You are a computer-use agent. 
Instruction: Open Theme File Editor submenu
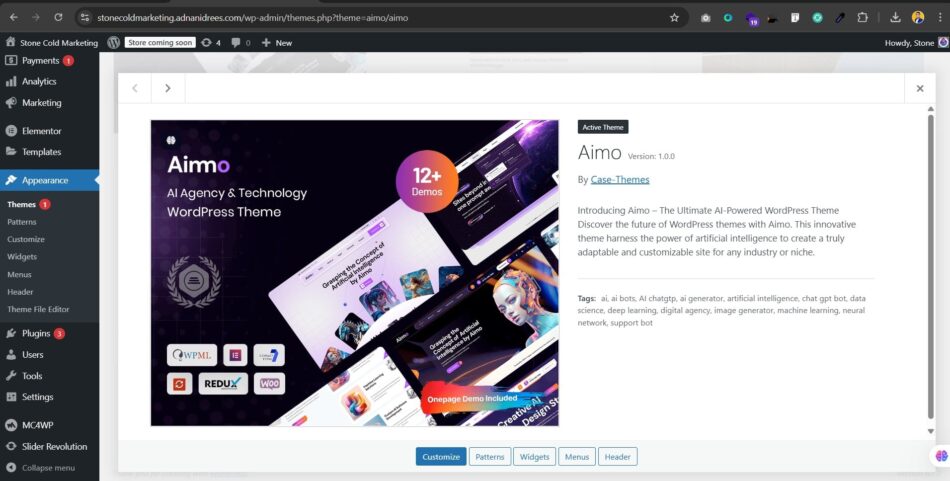pyautogui.click(x=38, y=309)
